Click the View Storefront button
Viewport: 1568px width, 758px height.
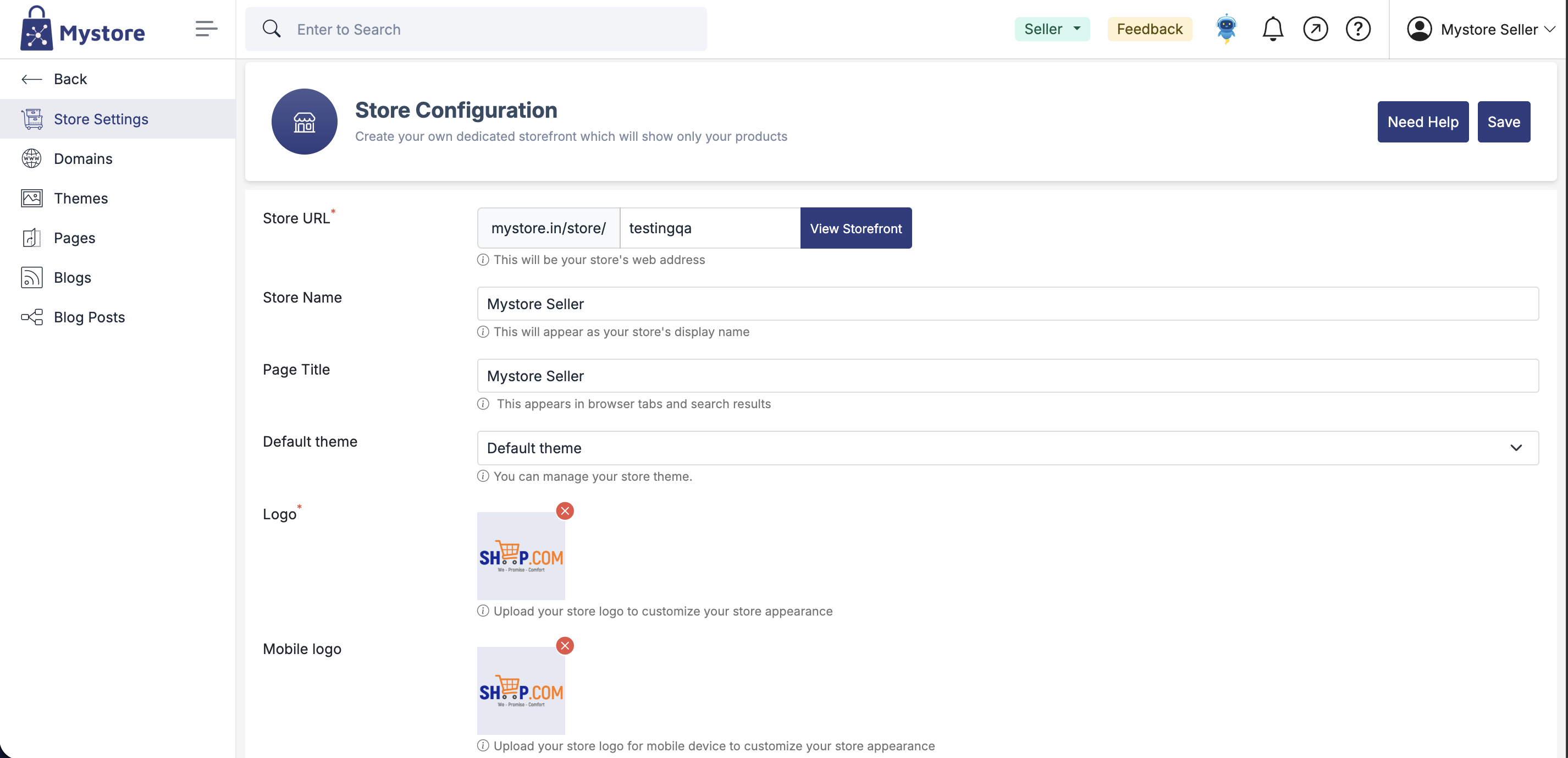(855, 228)
